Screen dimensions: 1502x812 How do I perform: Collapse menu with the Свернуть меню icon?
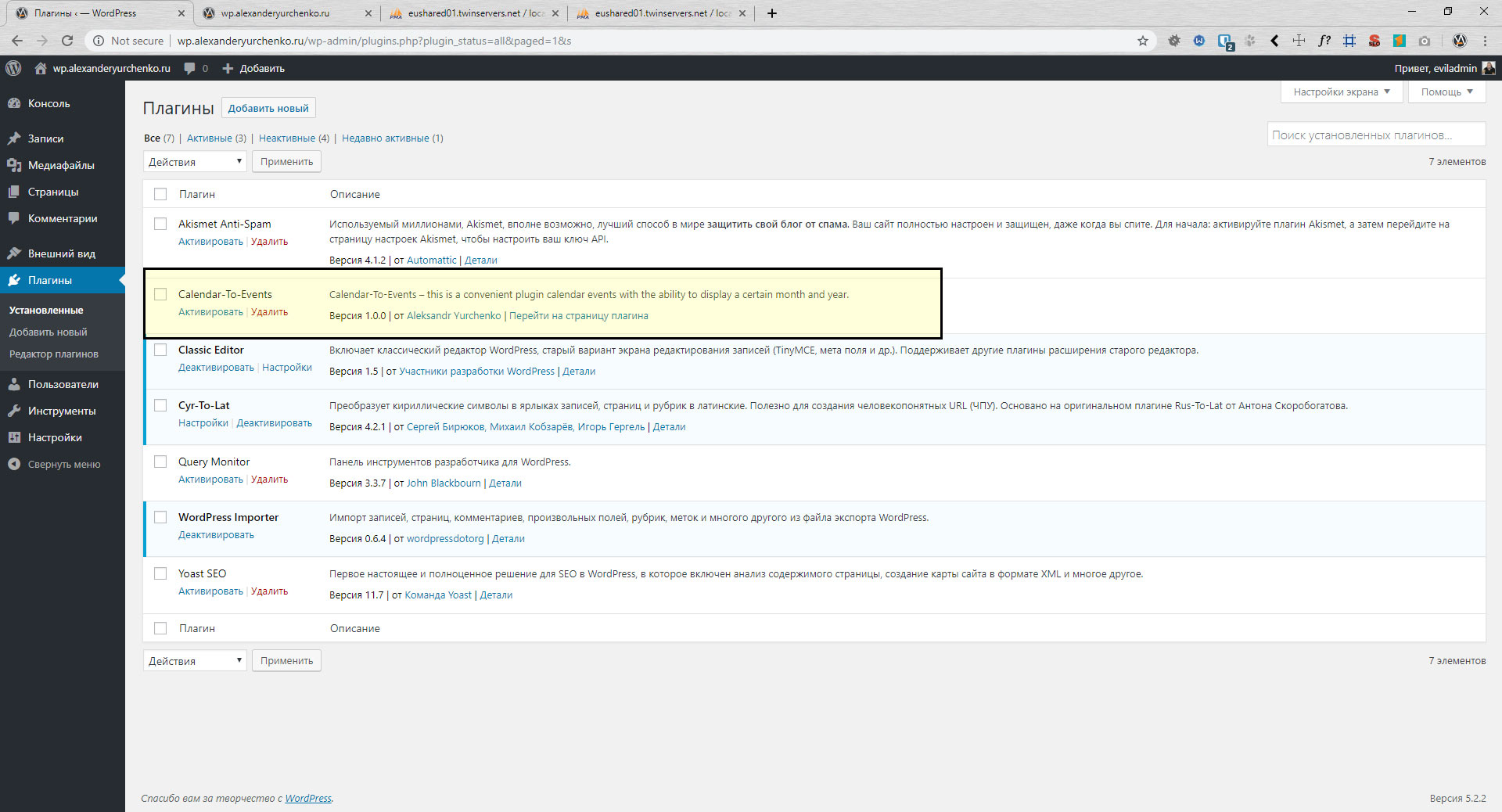pyautogui.click(x=14, y=464)
